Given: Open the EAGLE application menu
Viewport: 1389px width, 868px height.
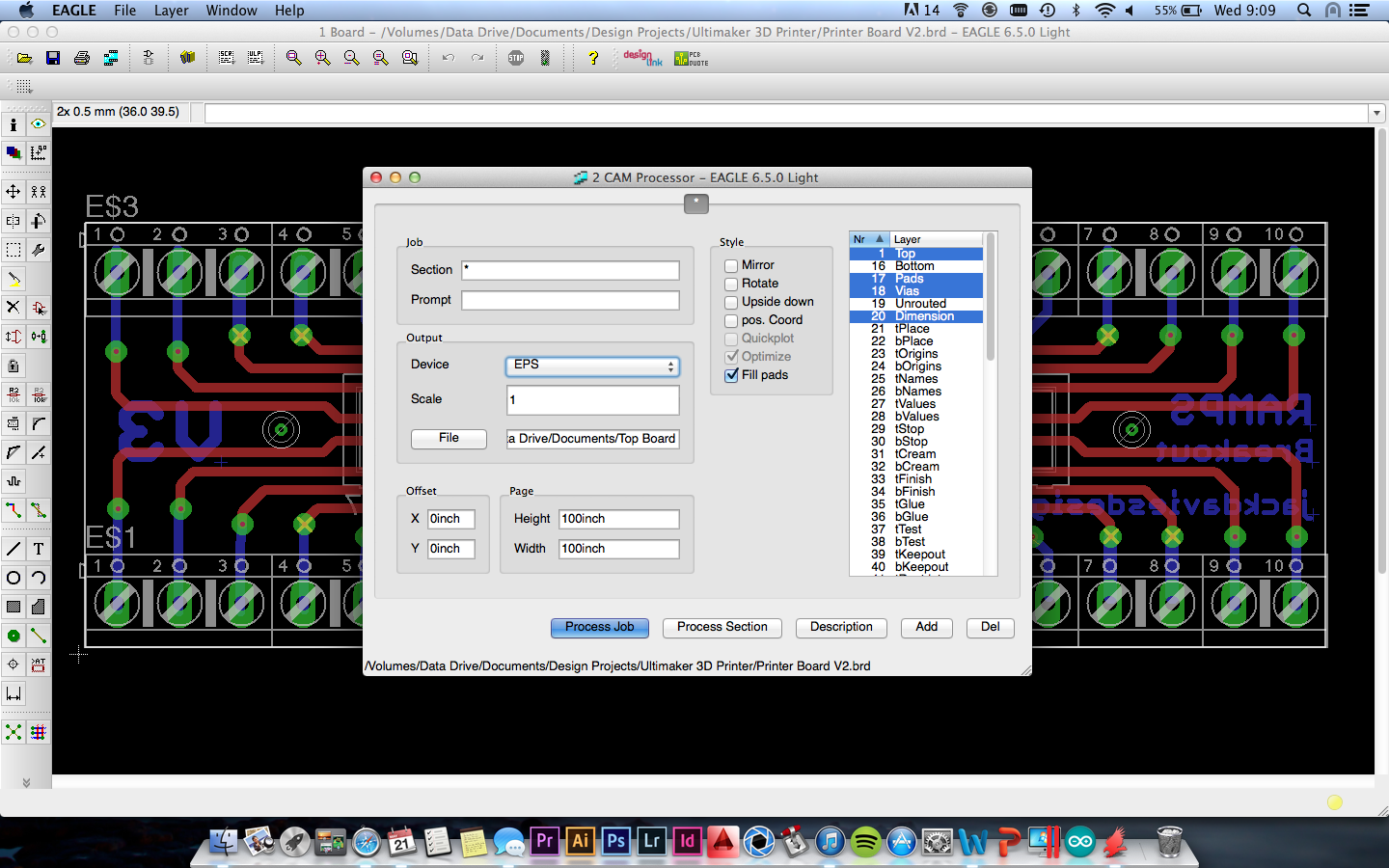Looking at the screenshot, I should coord(74,11).
